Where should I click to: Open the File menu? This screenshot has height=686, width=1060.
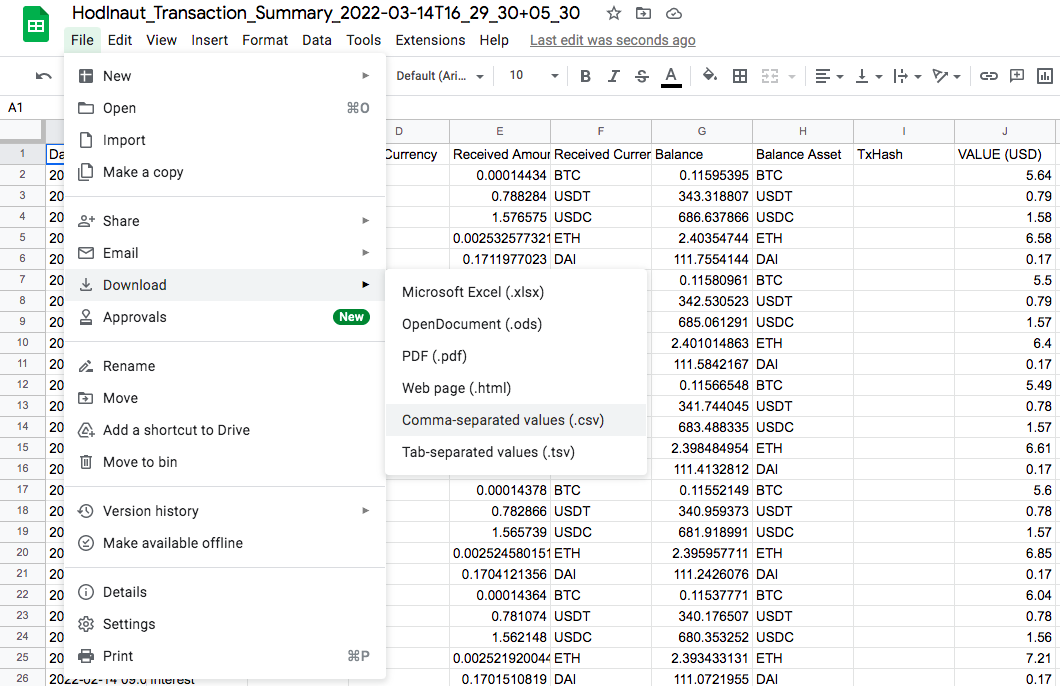[82, 40]
